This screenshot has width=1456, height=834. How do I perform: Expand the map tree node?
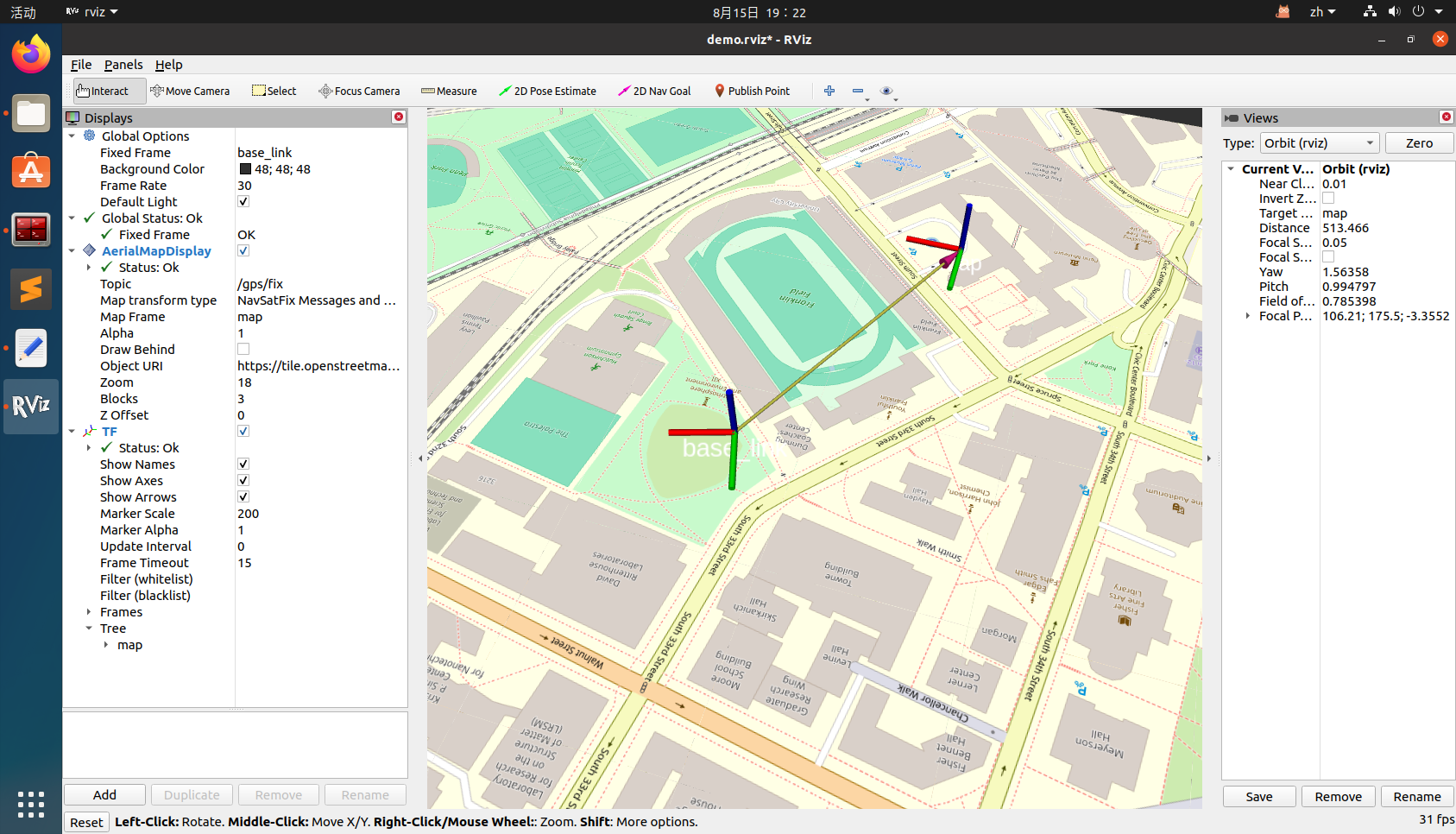[106, 644]
